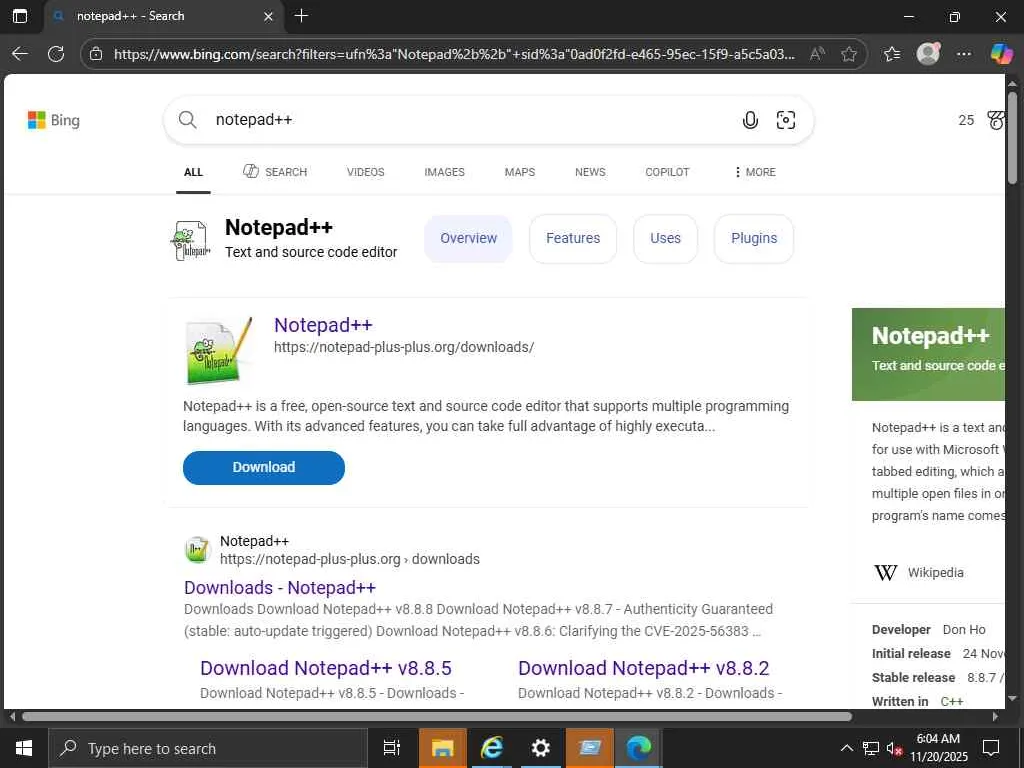Viewport: 1024px width, 768px height.
Task: Click the Notepad++ chameleon logo in header
Action: point(191,240)
